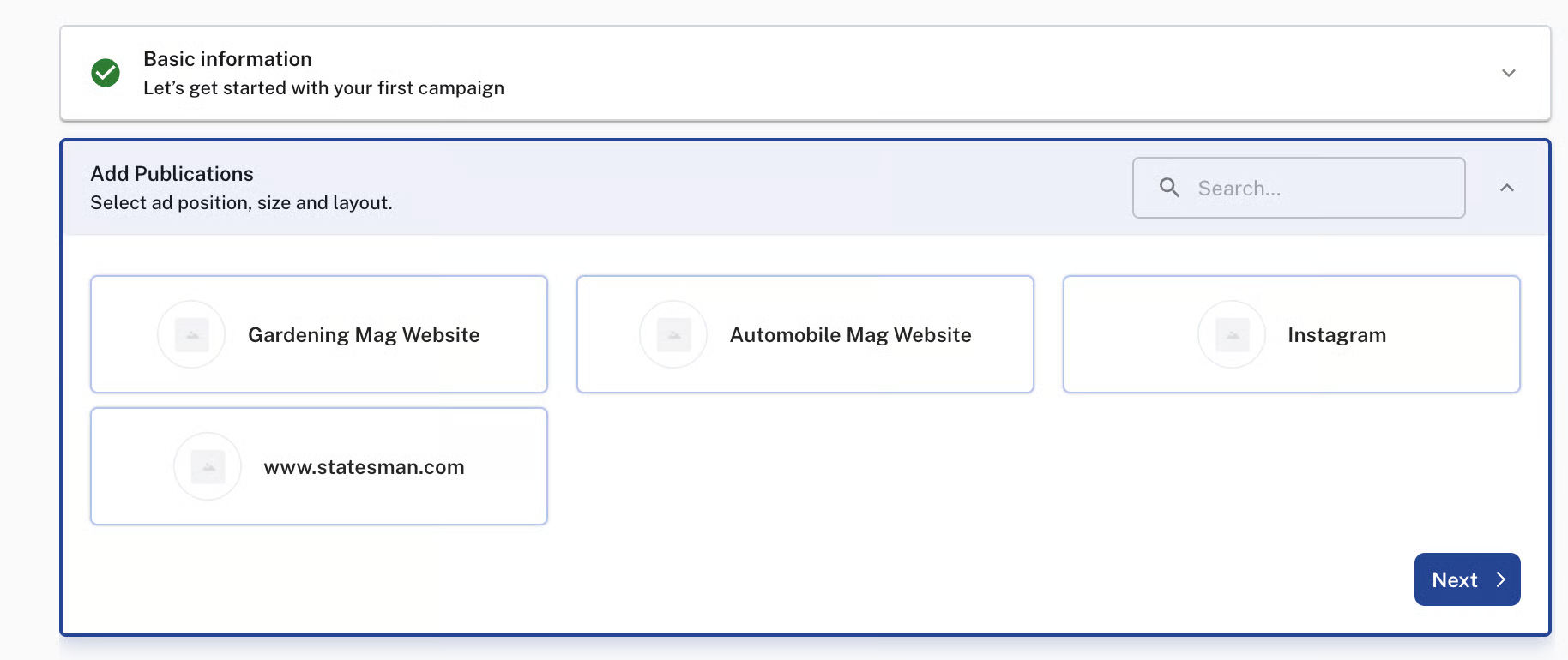Click the Add Publications heading
The height and width of the screenshot is (660, 1568).
172,174
